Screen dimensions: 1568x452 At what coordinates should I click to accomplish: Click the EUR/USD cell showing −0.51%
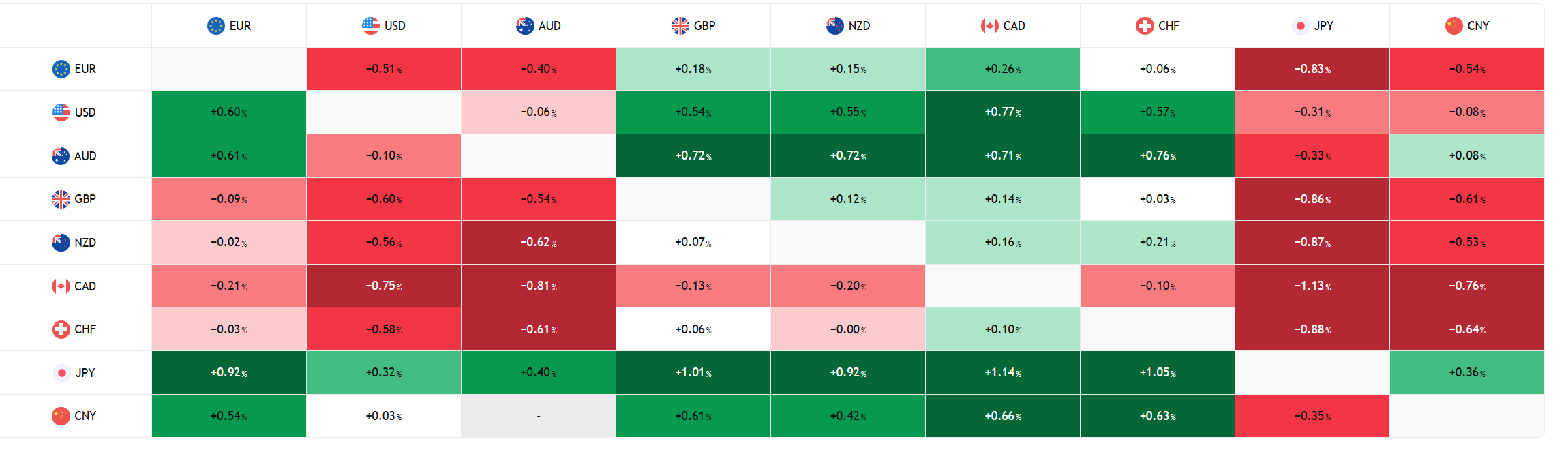[x=383, y=69]
